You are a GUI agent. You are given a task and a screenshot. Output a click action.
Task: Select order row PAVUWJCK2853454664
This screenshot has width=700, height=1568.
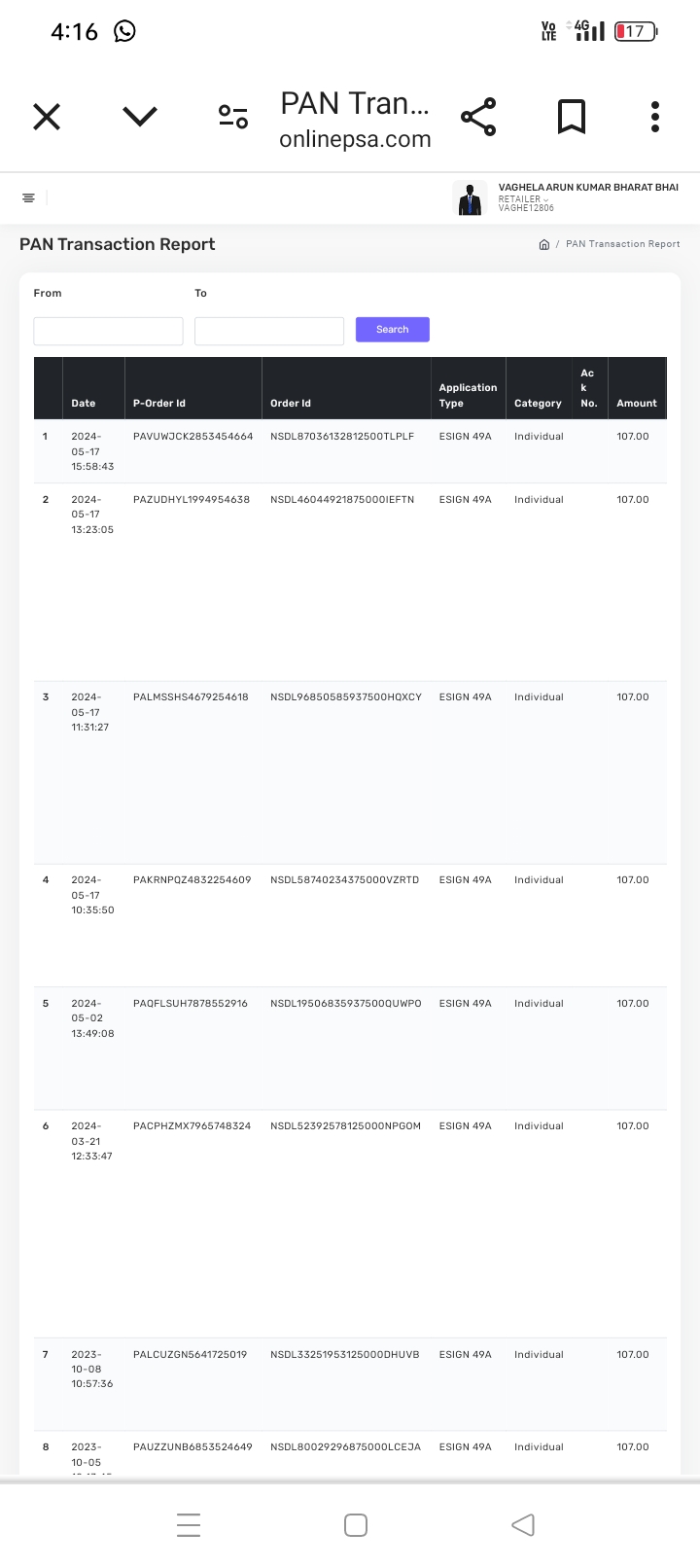point(192,437)
